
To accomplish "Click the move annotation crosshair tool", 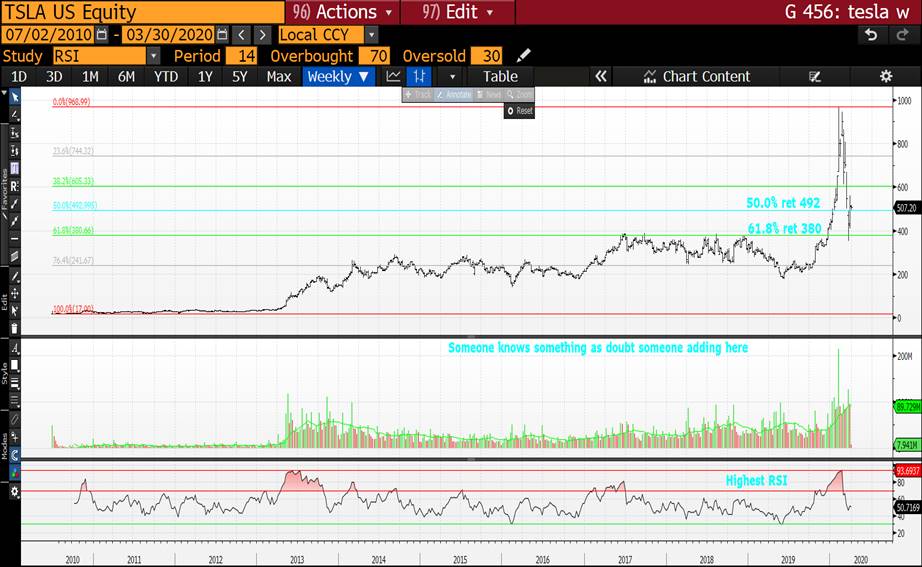I will 15,293.
